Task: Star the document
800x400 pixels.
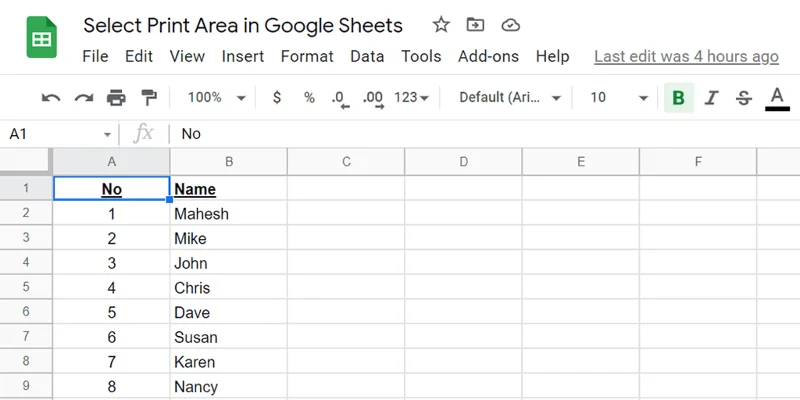Action: point(441,24)
